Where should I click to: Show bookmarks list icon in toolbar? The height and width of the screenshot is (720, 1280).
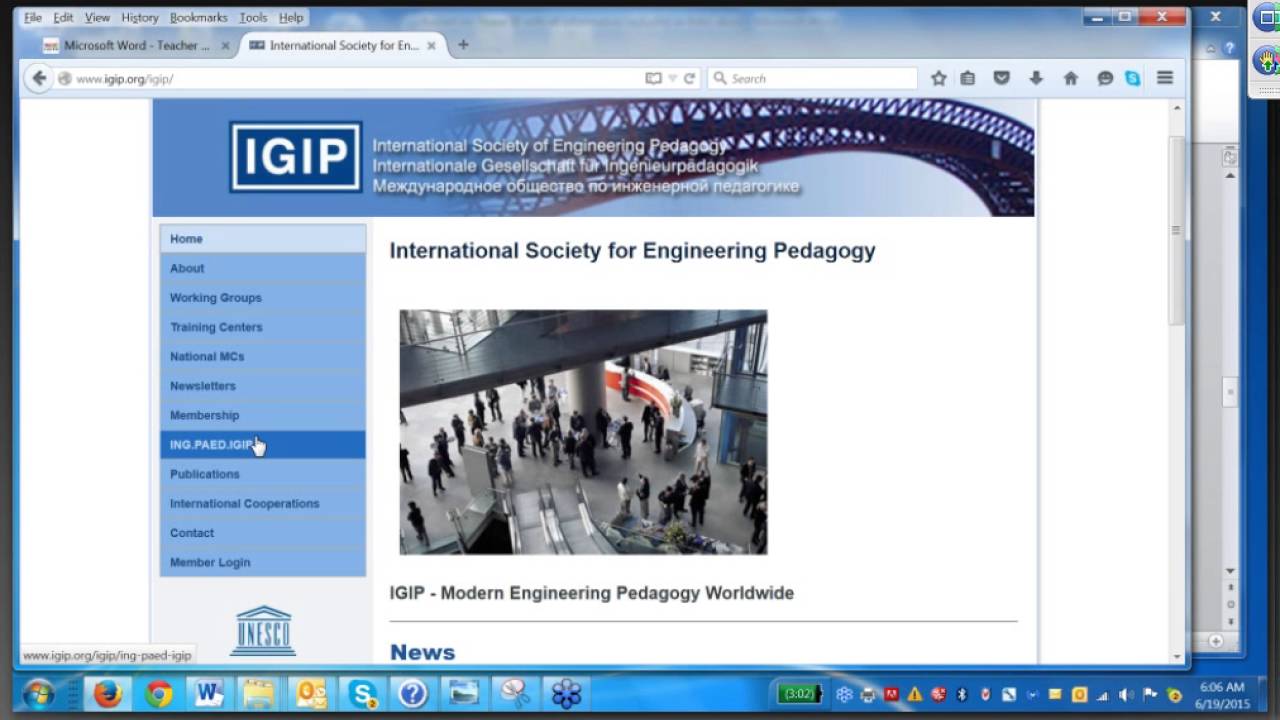(968, 78)
